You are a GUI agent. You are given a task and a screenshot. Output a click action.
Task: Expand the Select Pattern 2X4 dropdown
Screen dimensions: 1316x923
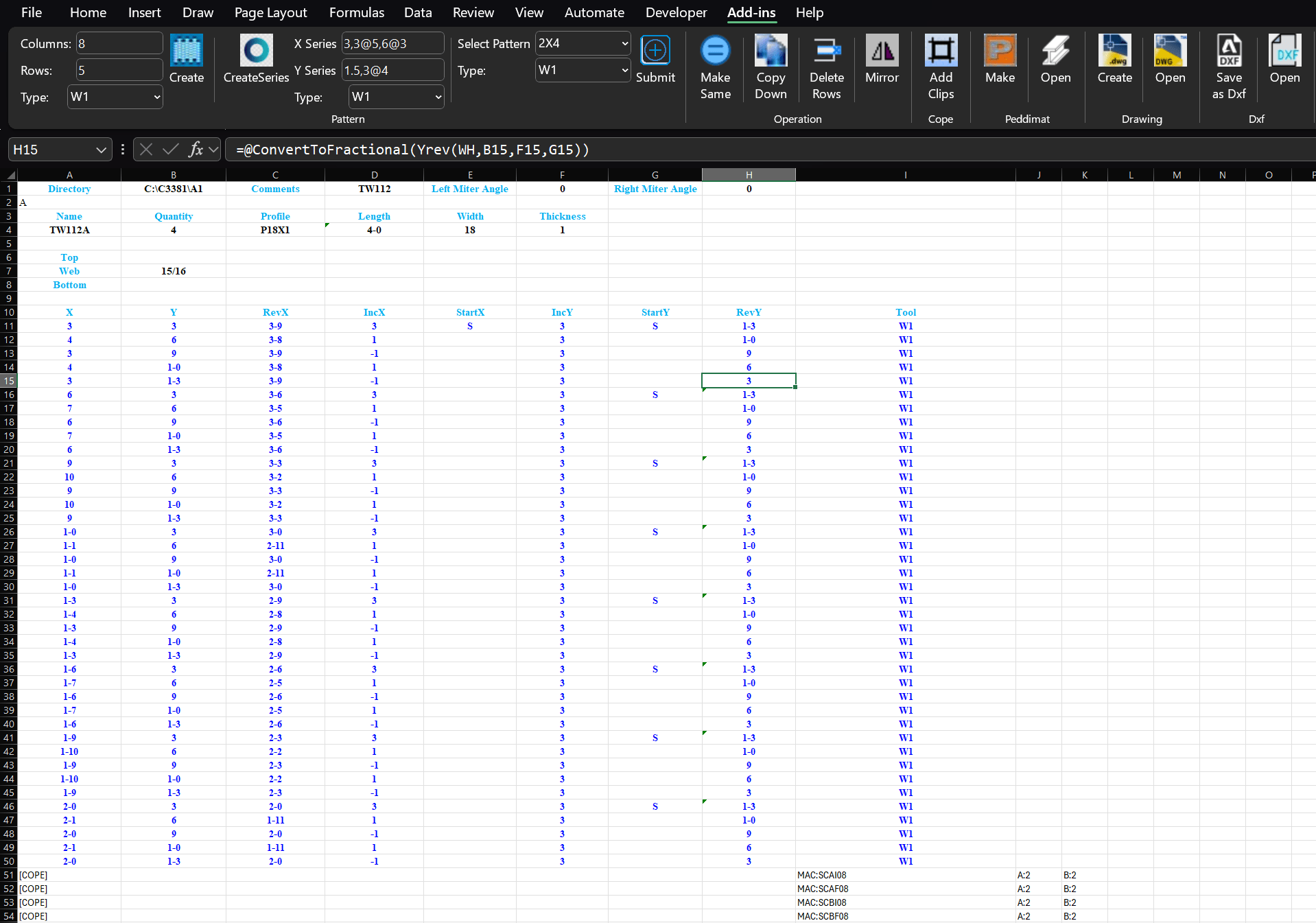tap(624, 43)
